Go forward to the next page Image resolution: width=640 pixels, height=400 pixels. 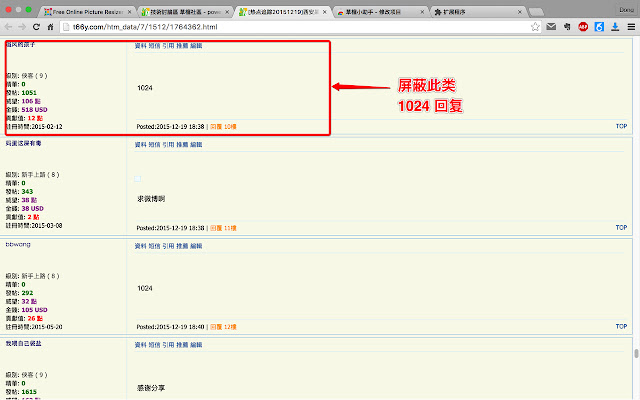coord(22,27)
